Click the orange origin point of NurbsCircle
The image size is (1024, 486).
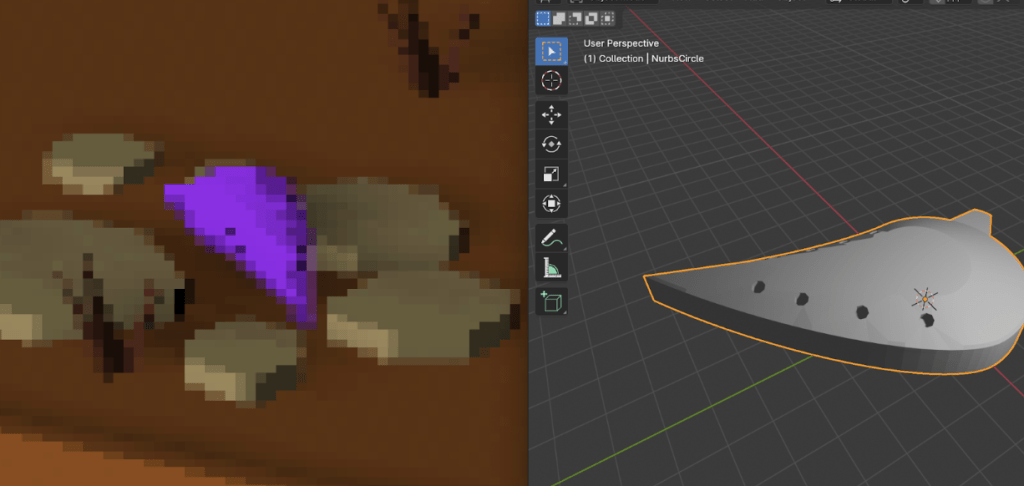coord(926,298)
